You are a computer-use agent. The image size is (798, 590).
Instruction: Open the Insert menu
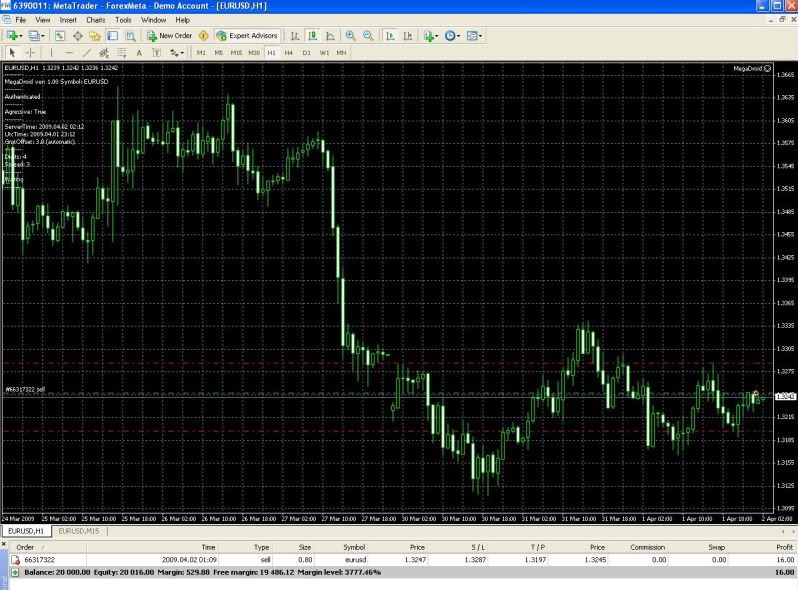point(68,20)
